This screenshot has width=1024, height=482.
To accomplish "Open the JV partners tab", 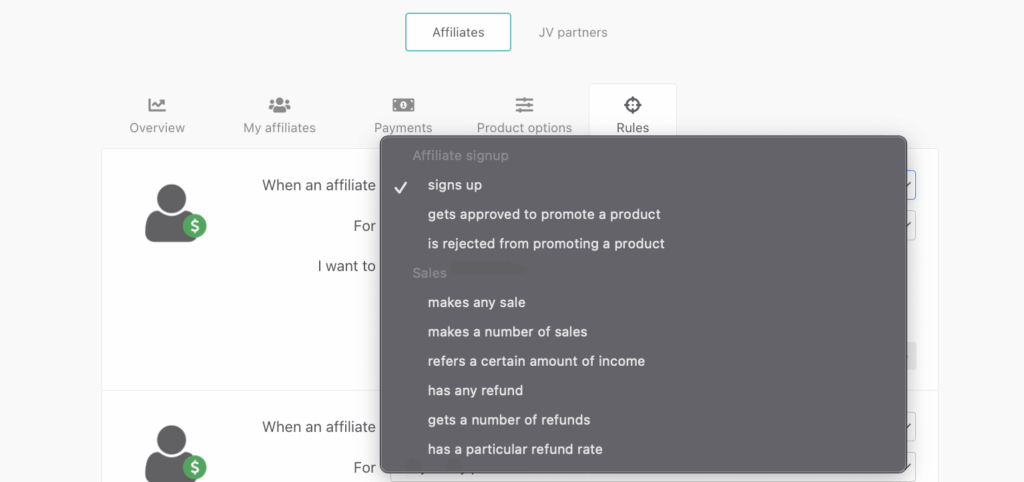I will (x=573, y=32).
